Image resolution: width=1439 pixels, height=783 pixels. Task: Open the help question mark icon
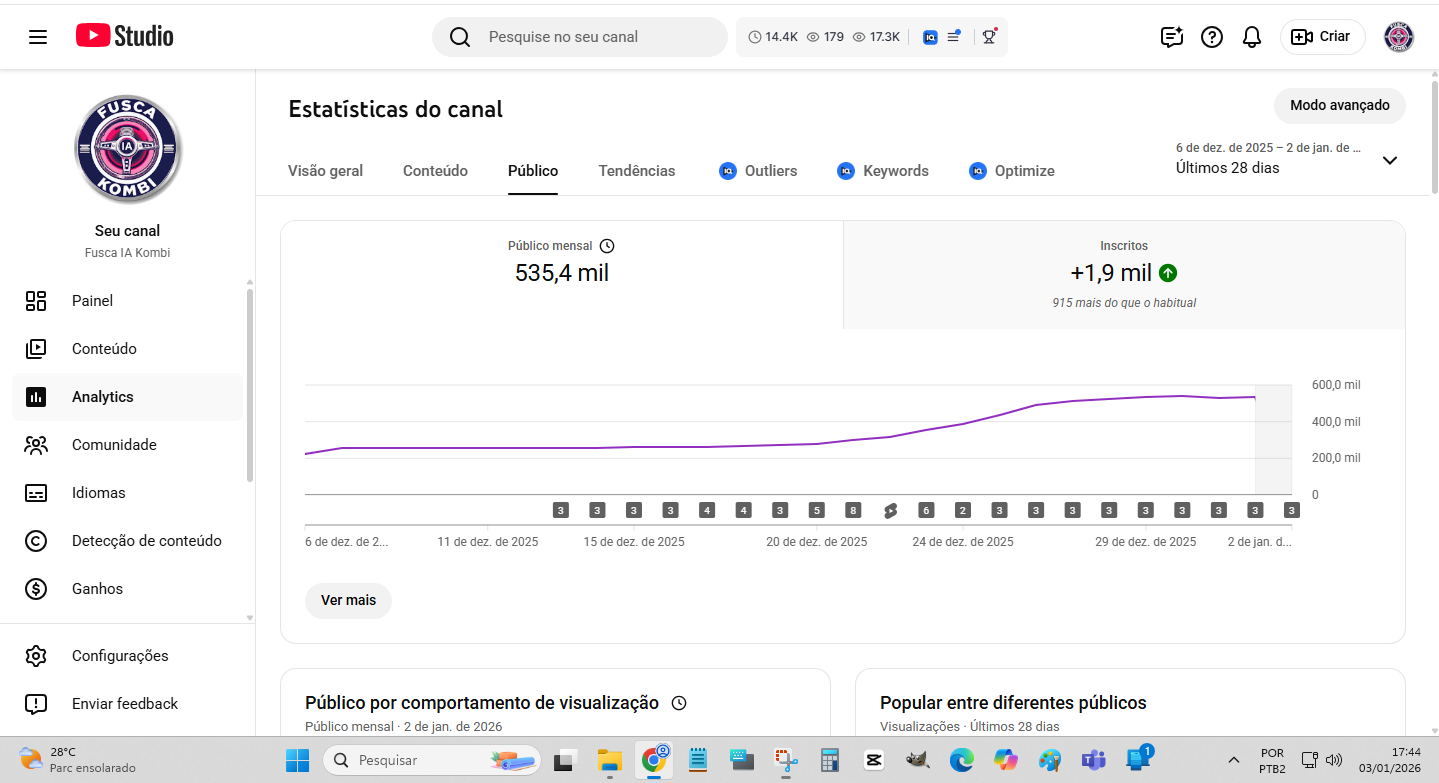1211,37
